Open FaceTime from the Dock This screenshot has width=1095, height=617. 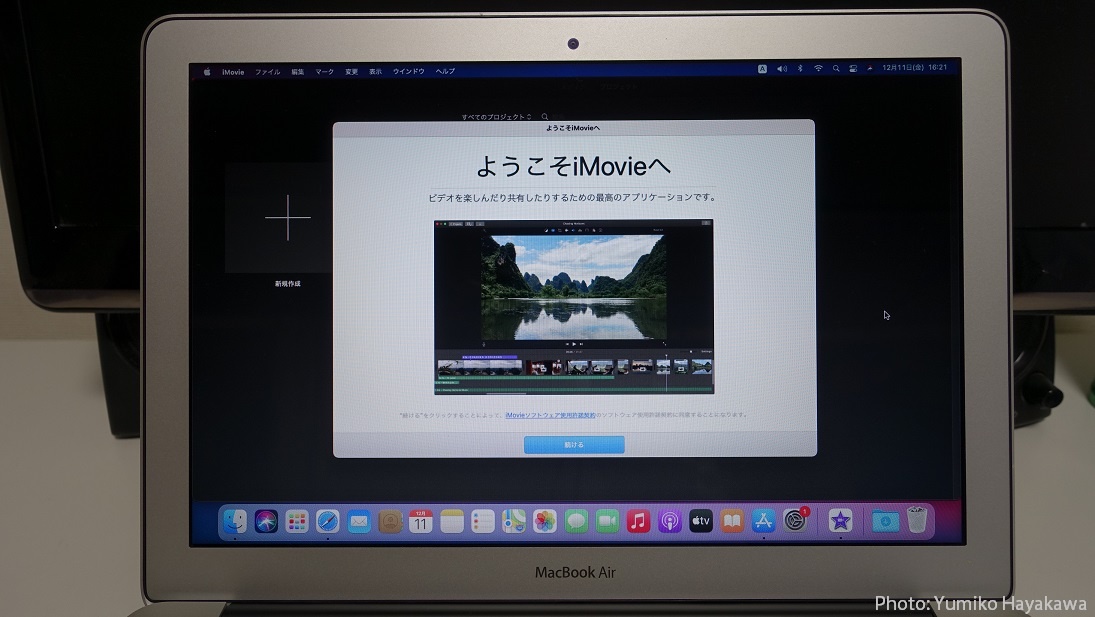[x=607, y=521]
